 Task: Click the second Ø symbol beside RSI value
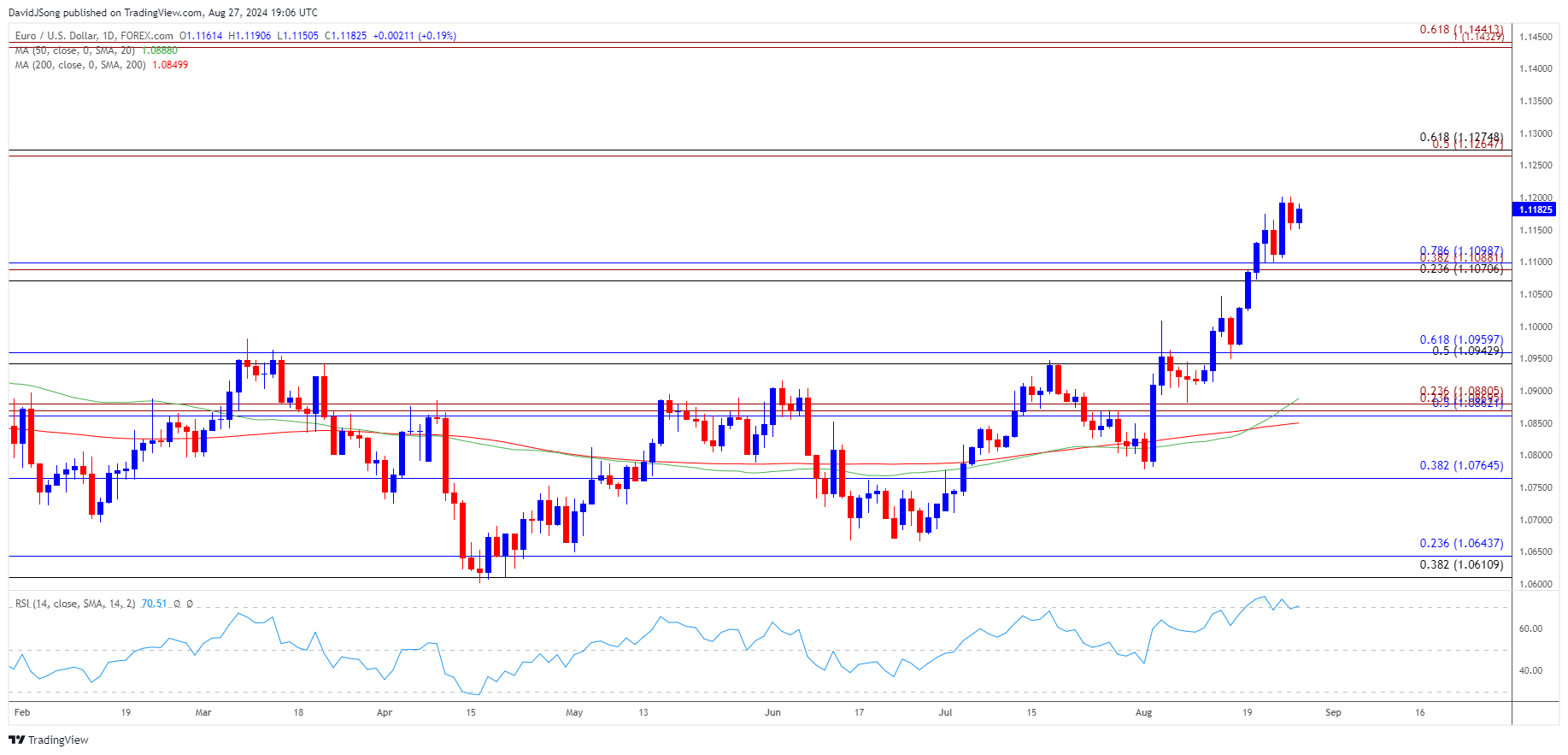(x=190, y=604)
